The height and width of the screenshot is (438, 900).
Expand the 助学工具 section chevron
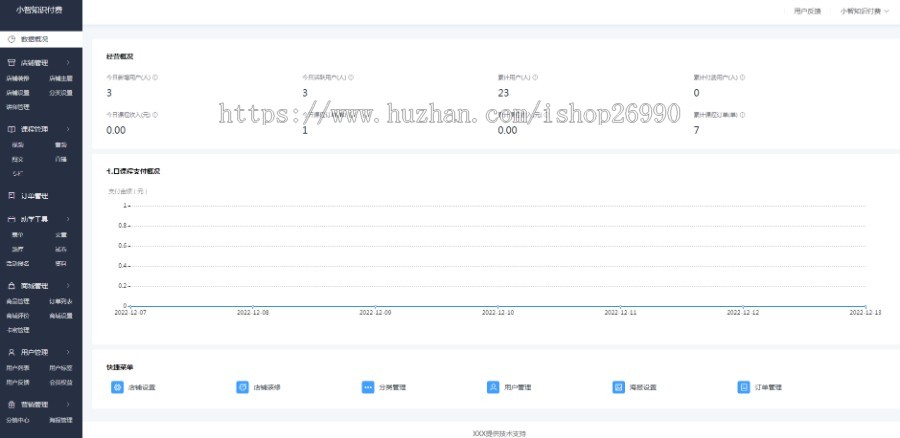click(x=68, y=219)
